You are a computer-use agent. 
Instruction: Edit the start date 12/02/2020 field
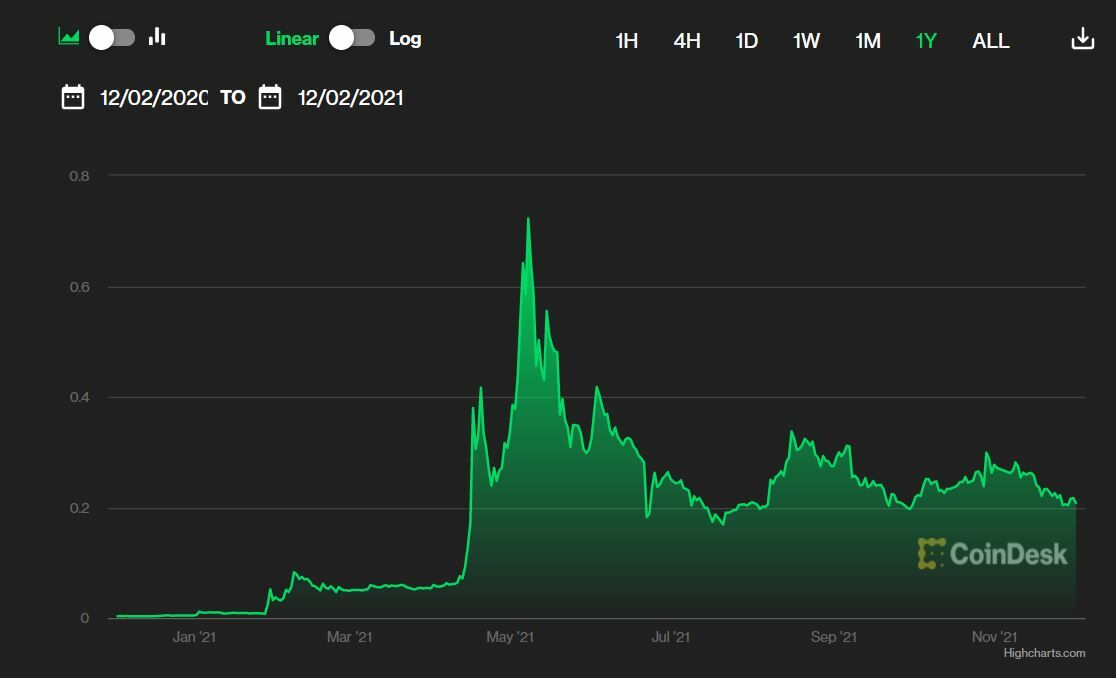[x=154, y=97]
